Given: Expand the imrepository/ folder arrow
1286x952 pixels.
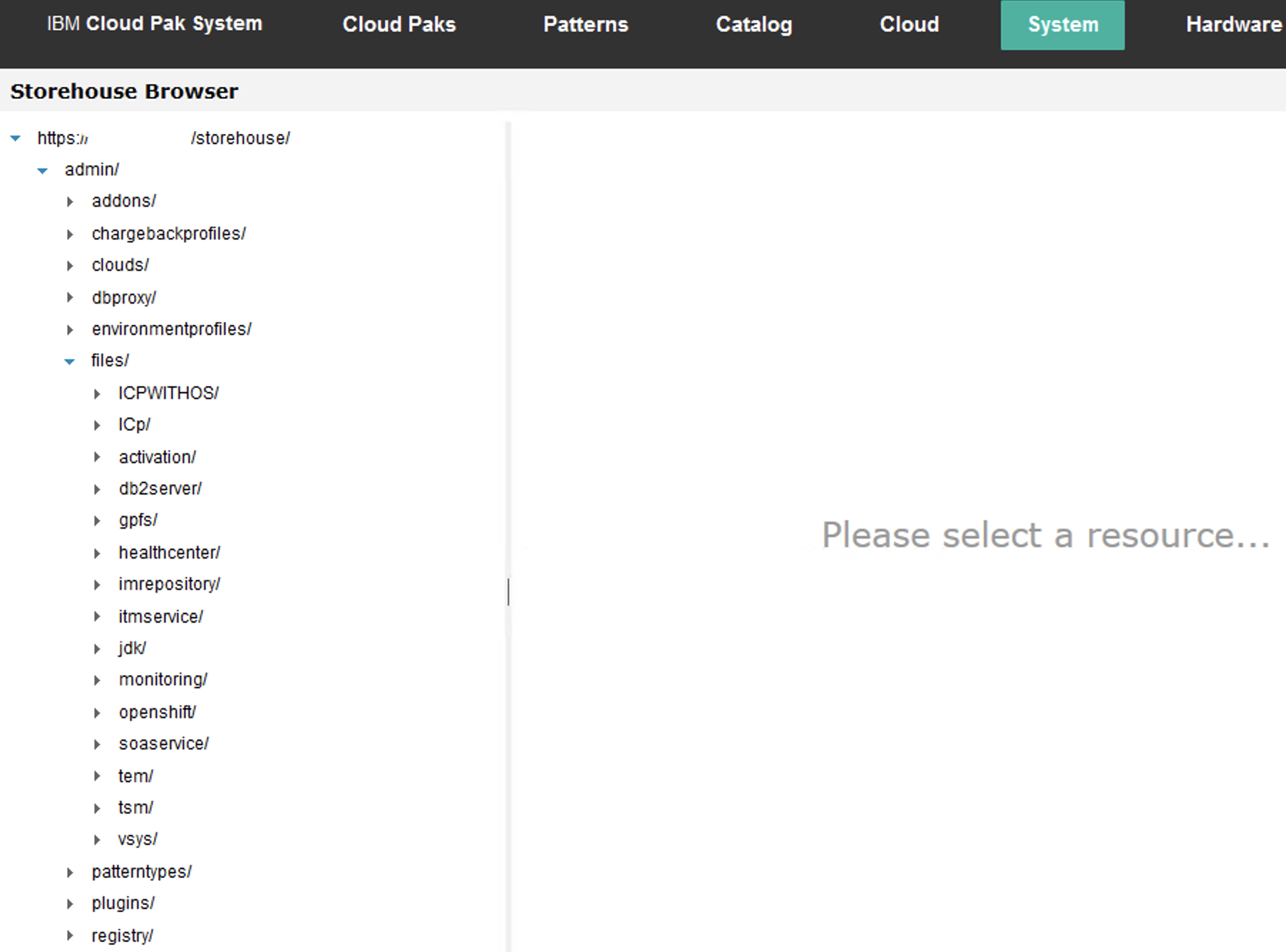Looking at the screenshot, I should pos(97,584).
